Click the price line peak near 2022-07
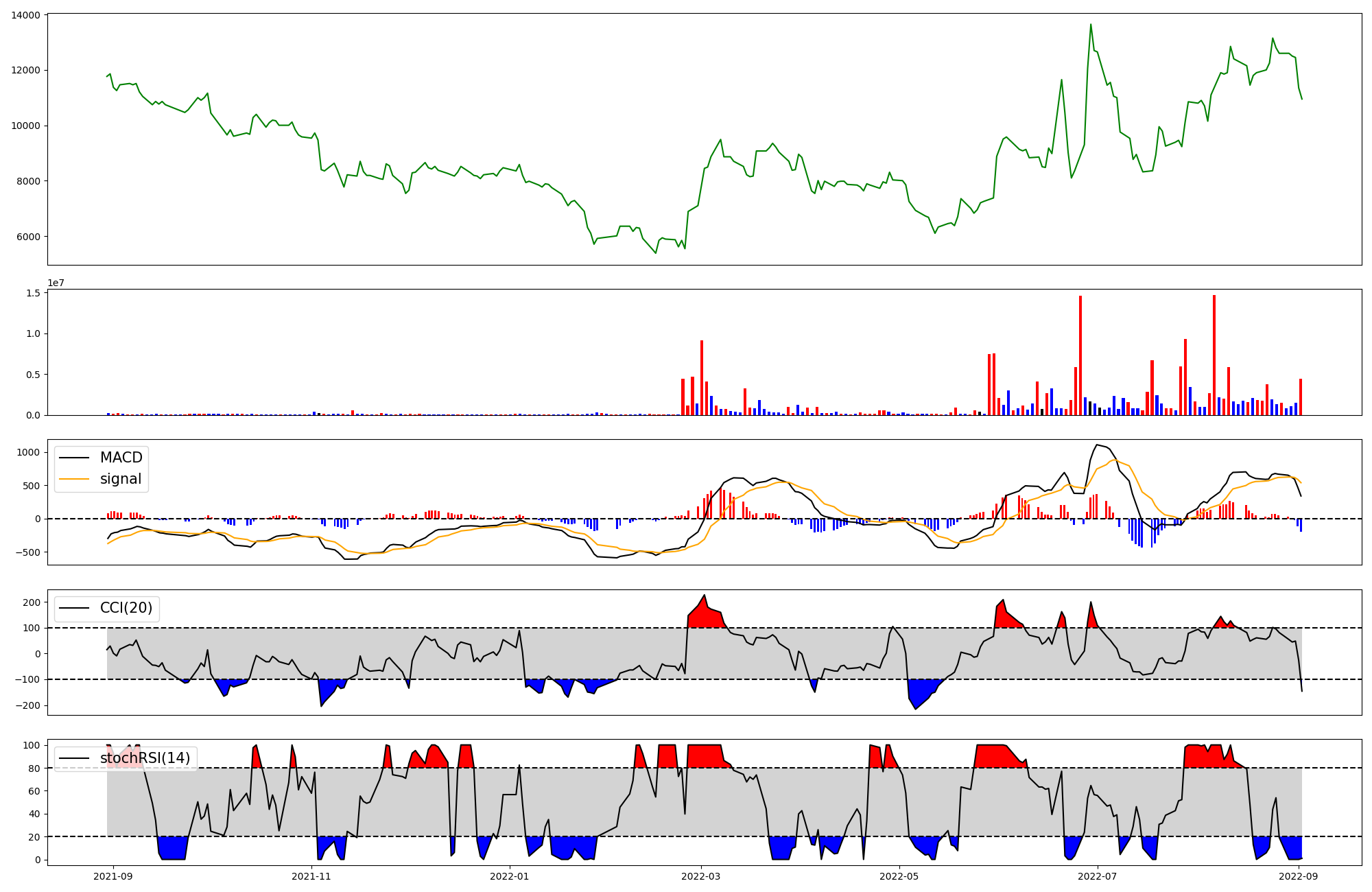The height and width of the screenshot is (892, 1372). 1091,25
